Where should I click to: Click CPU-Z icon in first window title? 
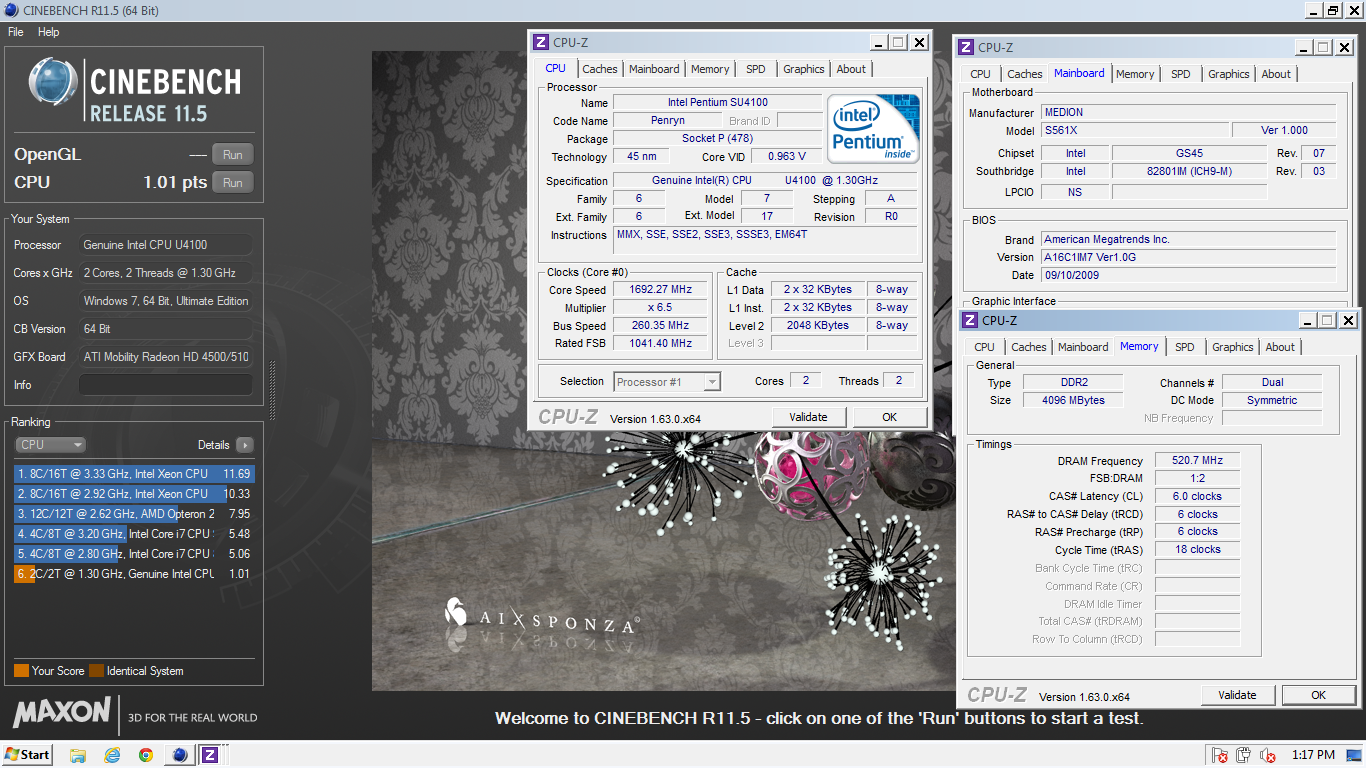(x=541, y=42)
